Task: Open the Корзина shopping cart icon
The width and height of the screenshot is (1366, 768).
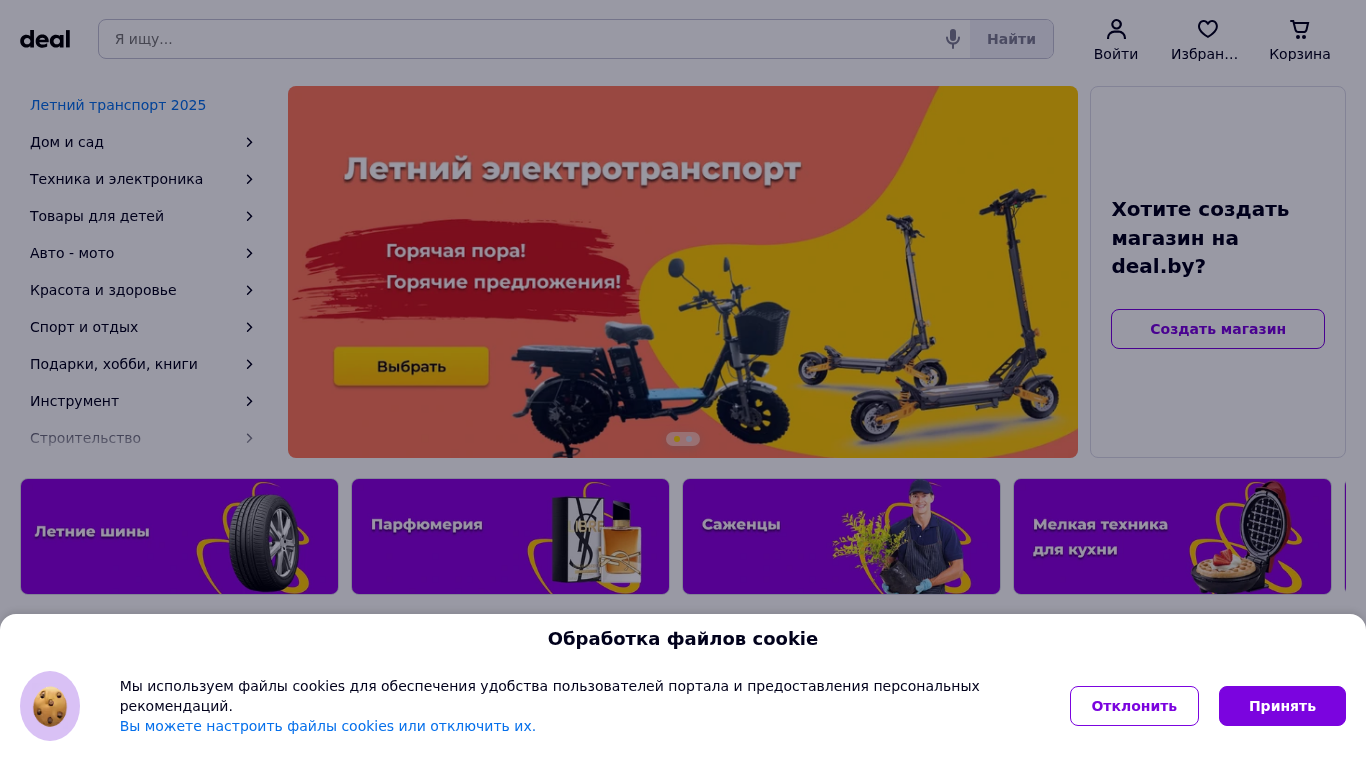Action: (1300, 29)
